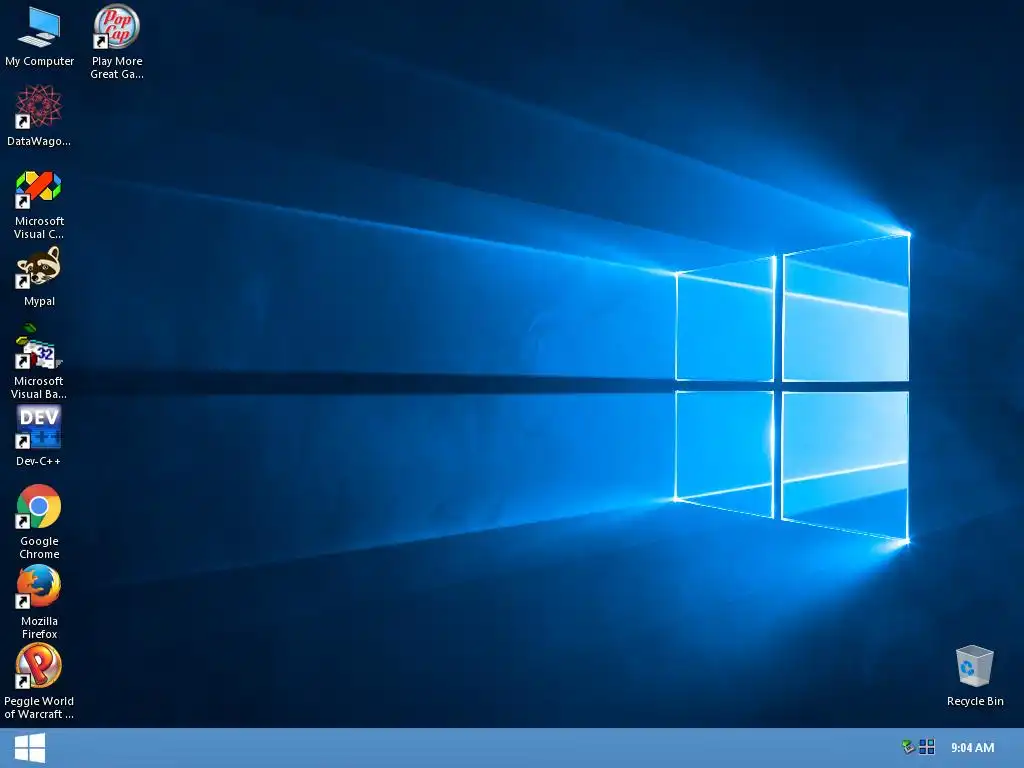Open the Dev-C++ desktop icon
The height and width of the screenshot is (768, 1024).
(39, 427)
